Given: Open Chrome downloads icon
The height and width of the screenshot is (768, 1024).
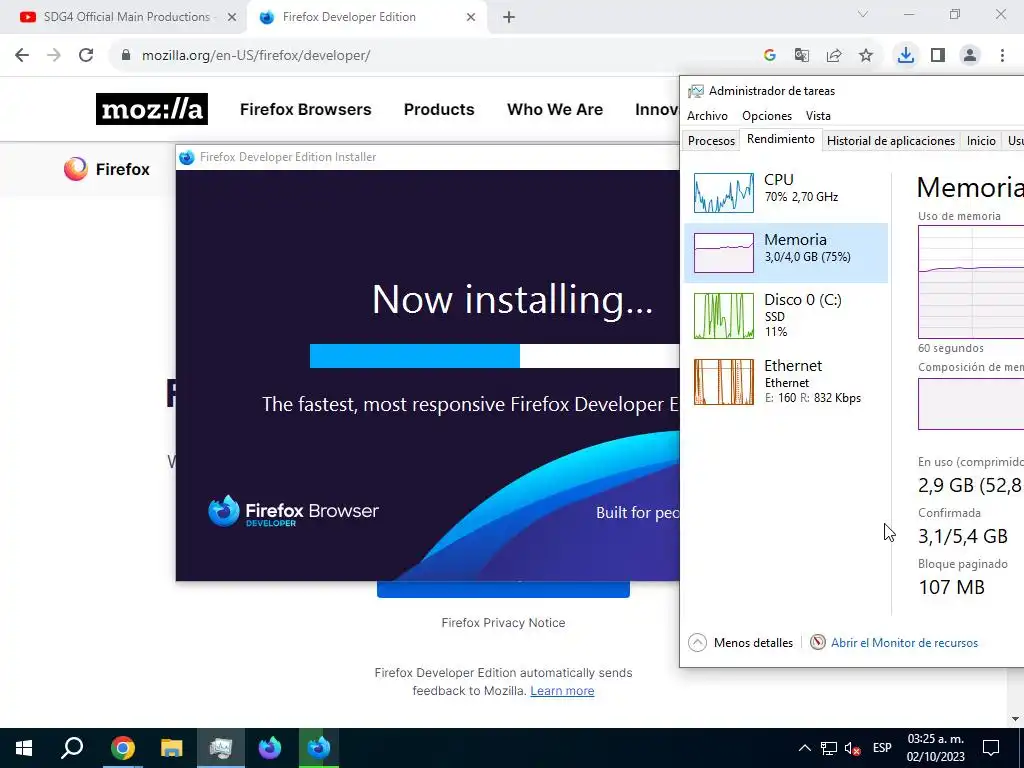Looking at the screenshot, I should 905,55.
